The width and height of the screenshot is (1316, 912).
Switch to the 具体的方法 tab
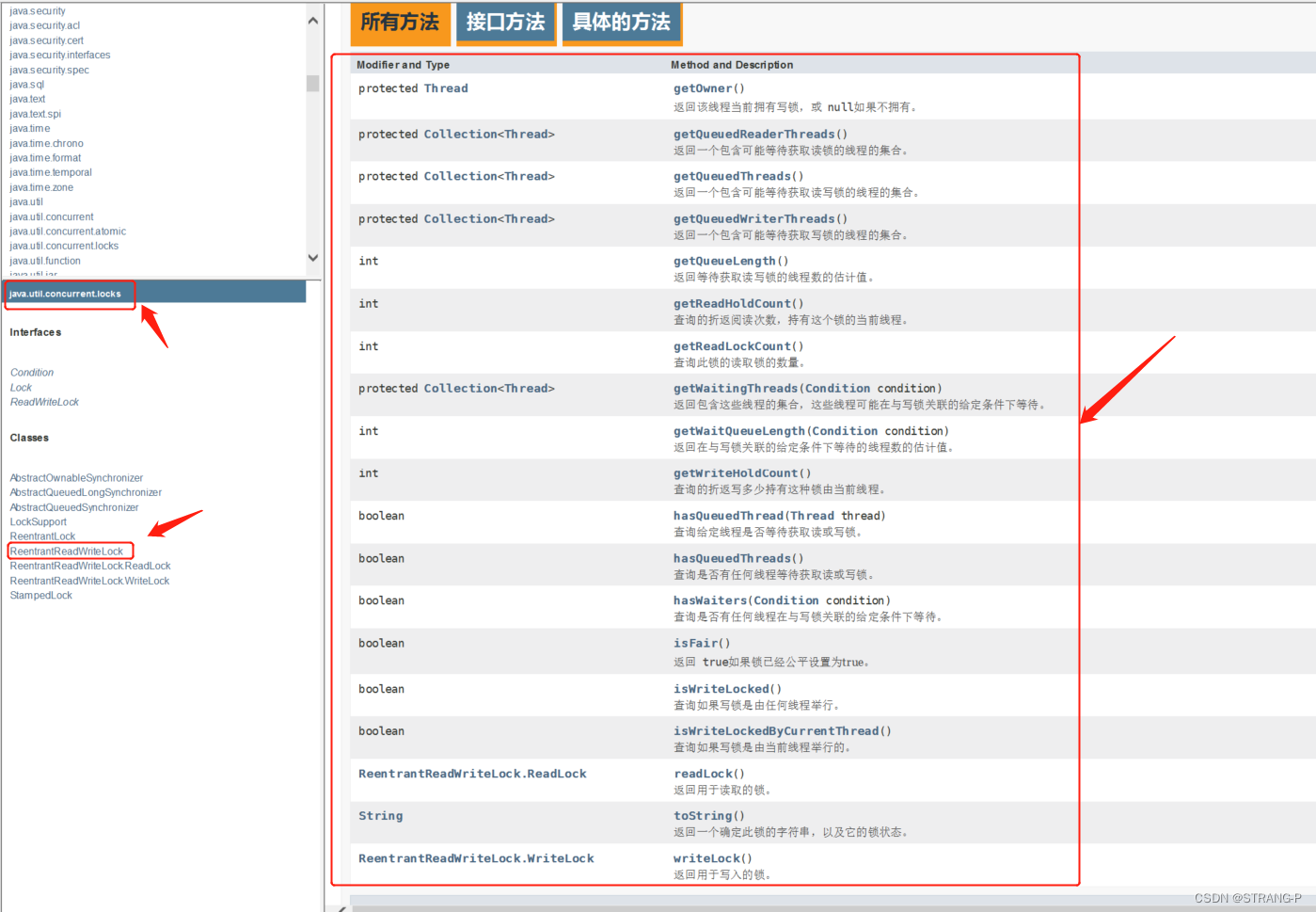click(x=621, y=23)
